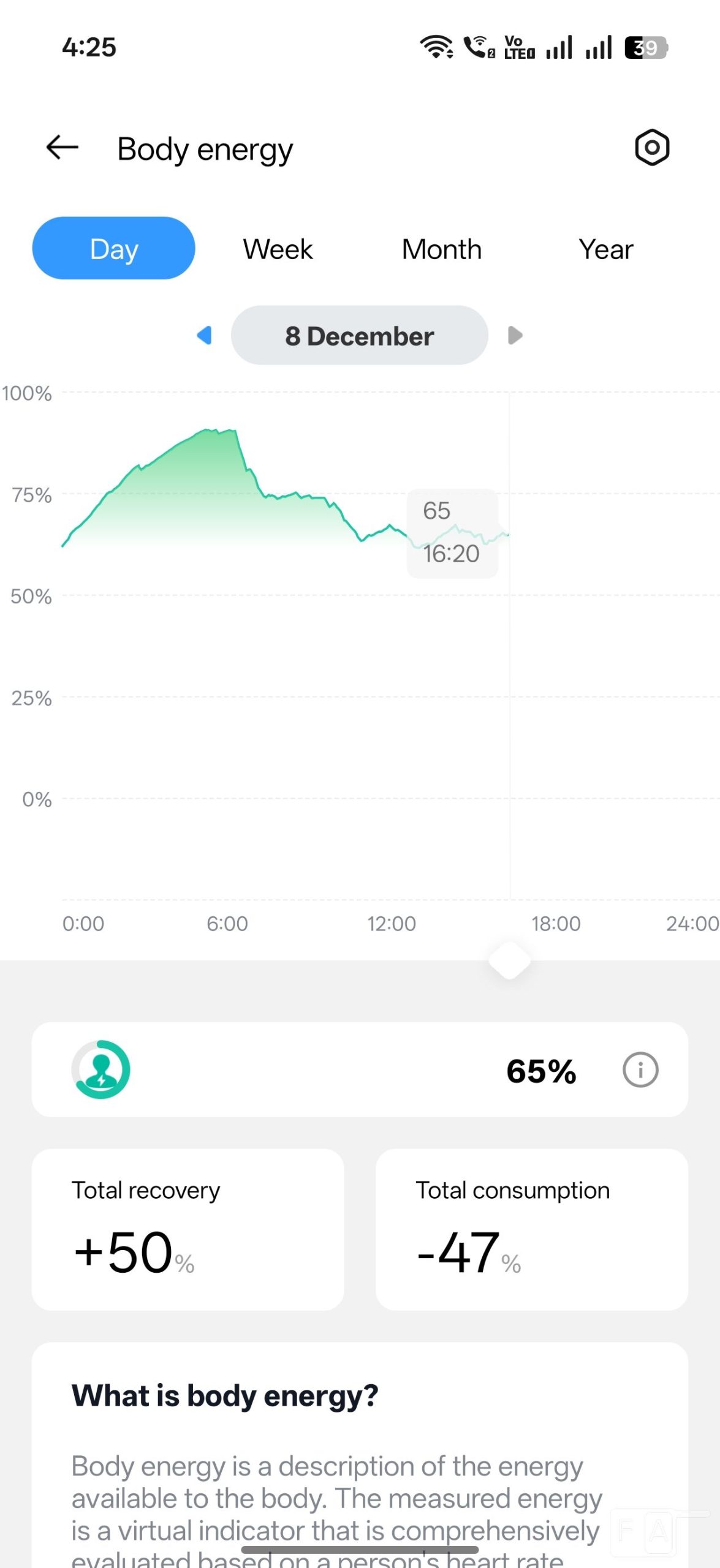
Task: Tap the Total recovery card
Action: click(188, 1229)
